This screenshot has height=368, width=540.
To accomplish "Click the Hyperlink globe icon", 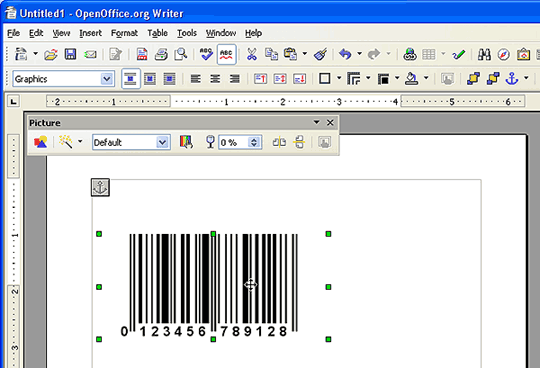I will tap(410, 54).
